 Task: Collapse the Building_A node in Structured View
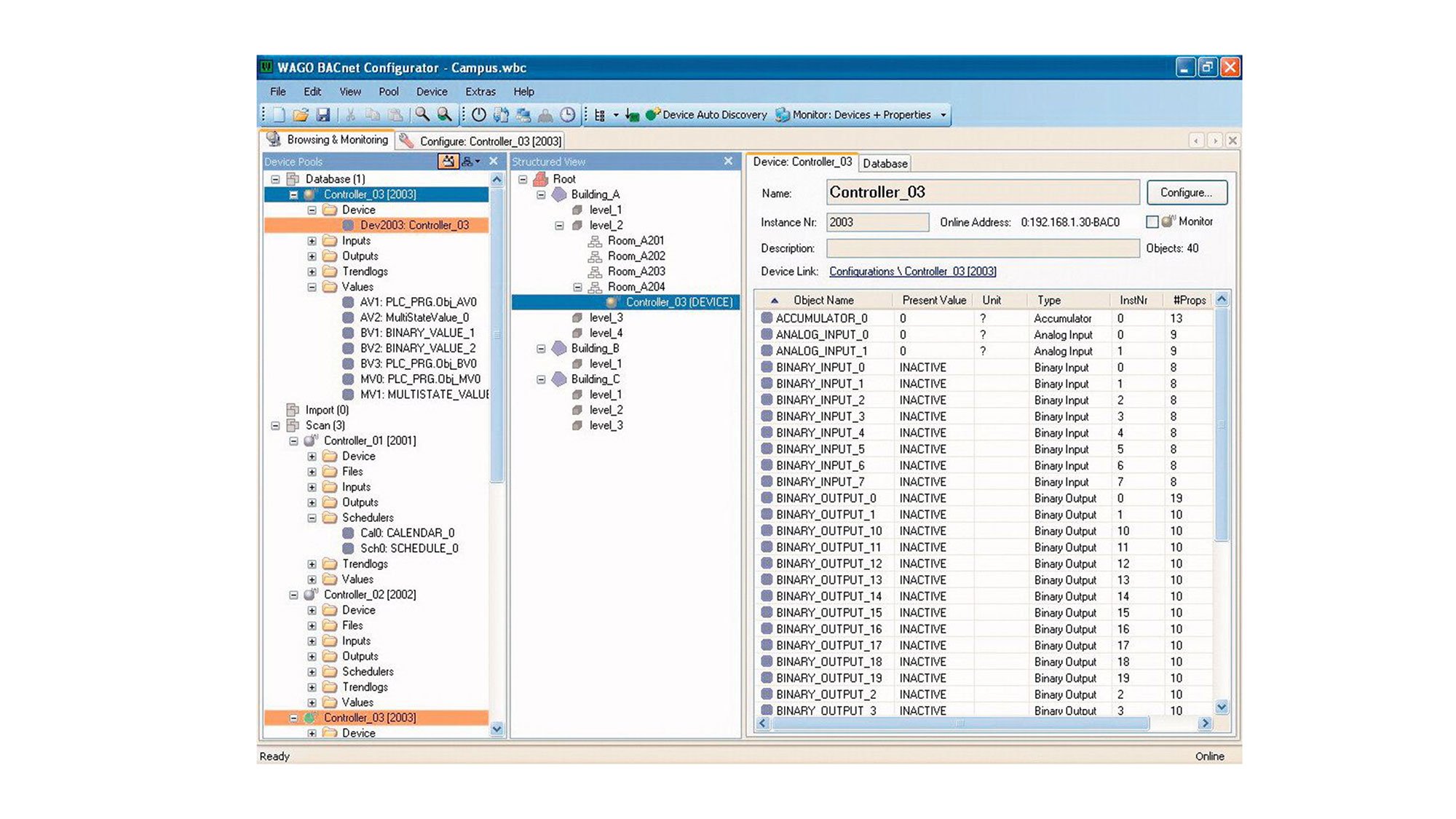(539, 194)
